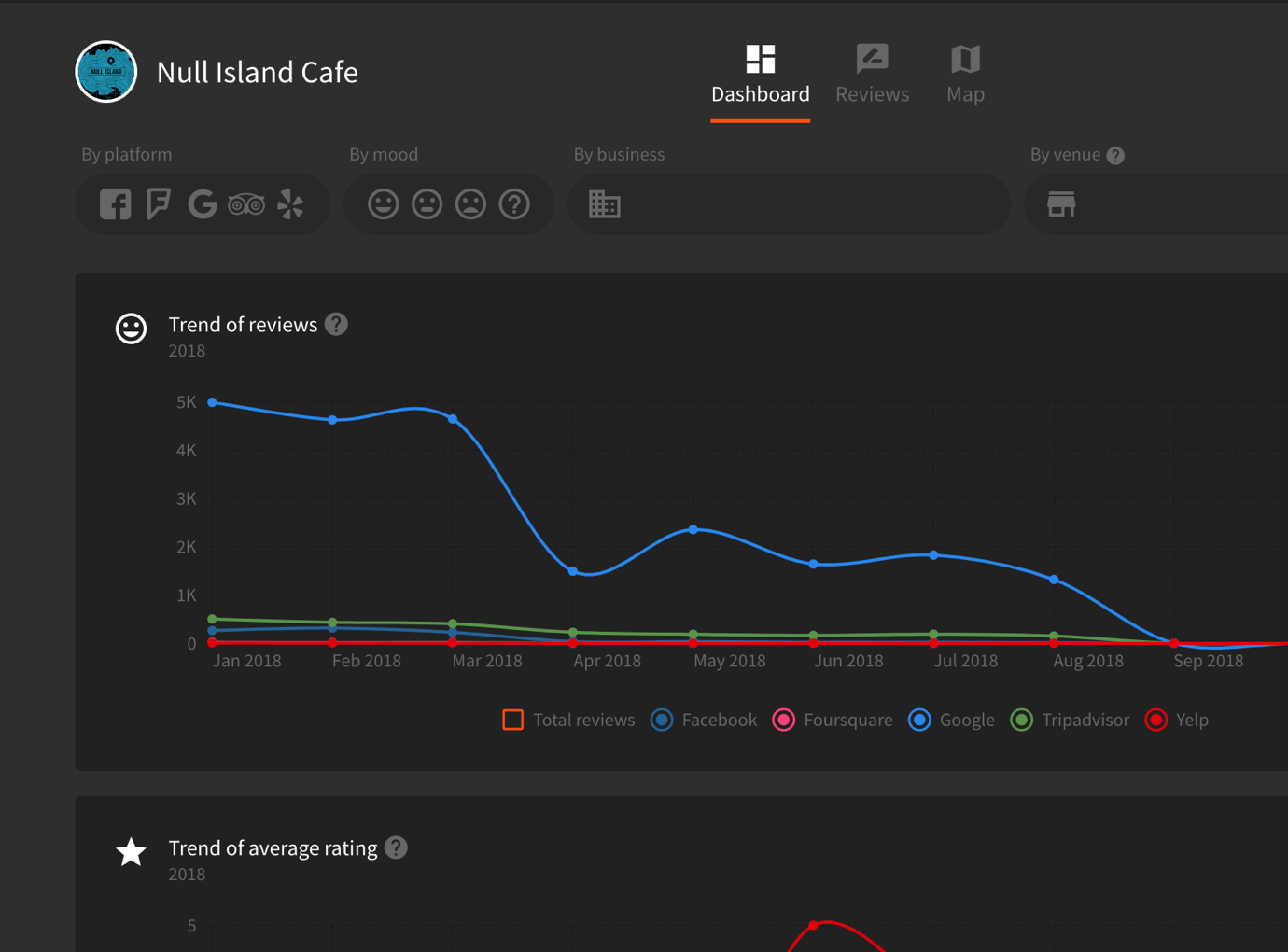Filter reviews by Facebook platform icon
Image resolution: width=1288 pixels, height=952 pixels.
point(116,204)
